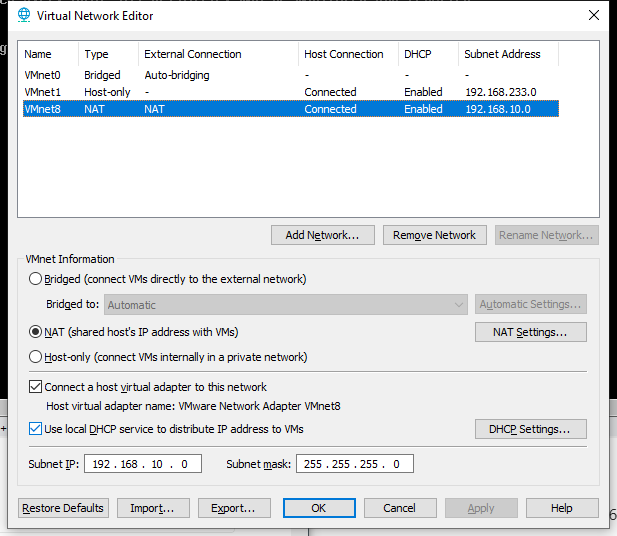Image resolution: width=617 pixels, height=536 pixels.
Task: Click the Connected cell in VMnet8 row
Action: pos(331,109)
